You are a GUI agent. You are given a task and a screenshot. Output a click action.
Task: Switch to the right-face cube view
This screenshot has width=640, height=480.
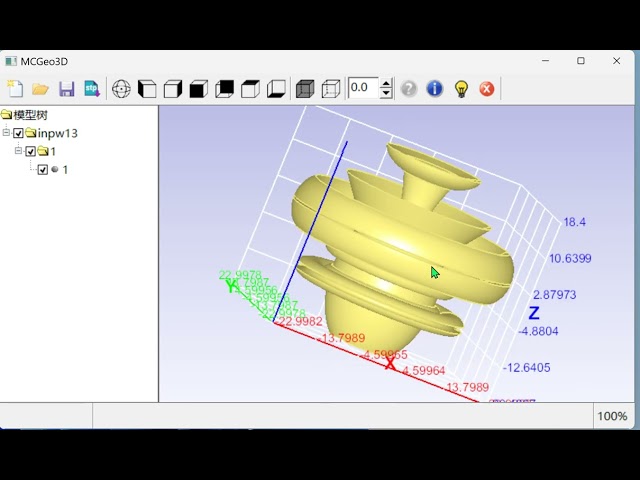173,89
